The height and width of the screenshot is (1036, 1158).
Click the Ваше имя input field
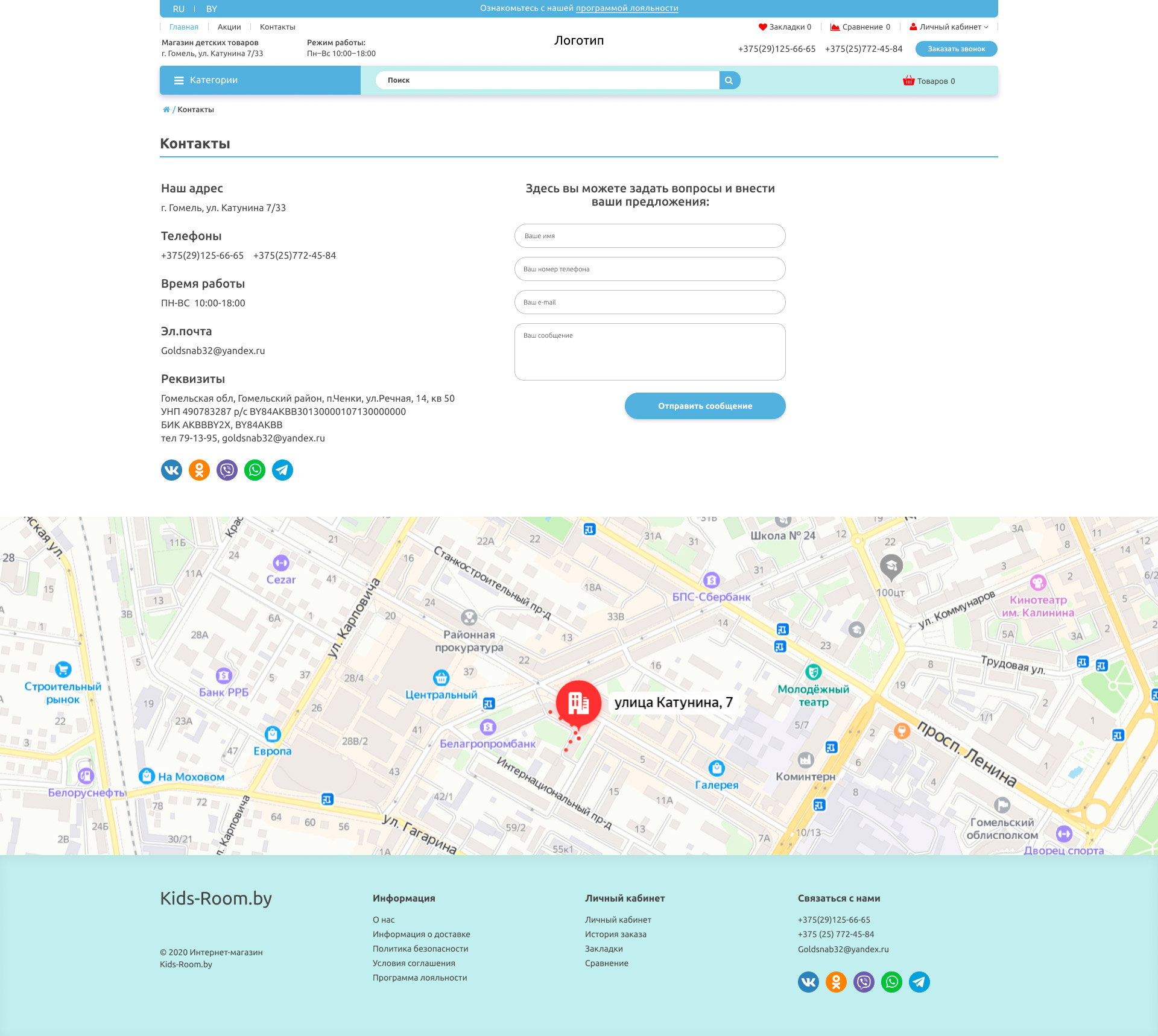(x=650, y=236)
